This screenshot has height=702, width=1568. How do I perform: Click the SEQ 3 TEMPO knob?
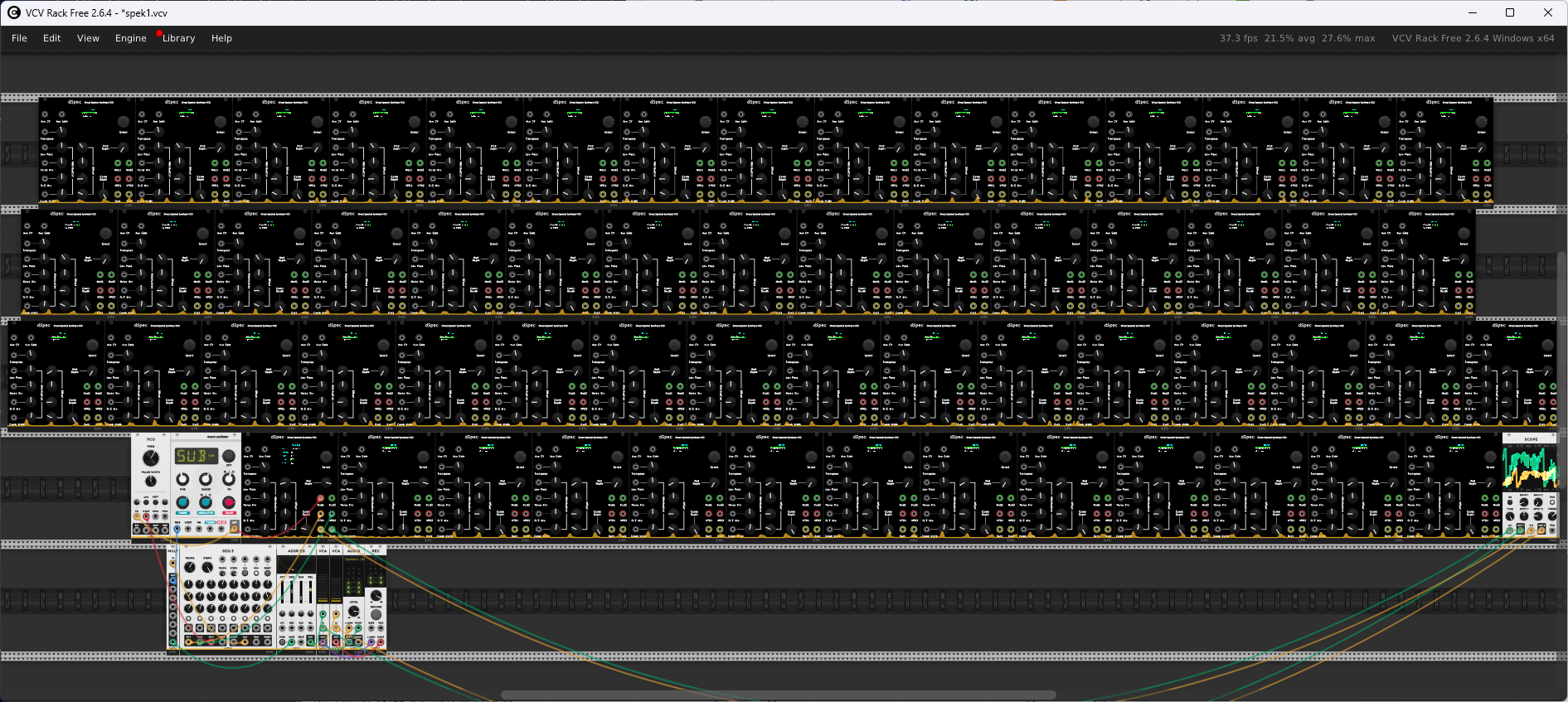pyautogui.click(x=189, y=567)
